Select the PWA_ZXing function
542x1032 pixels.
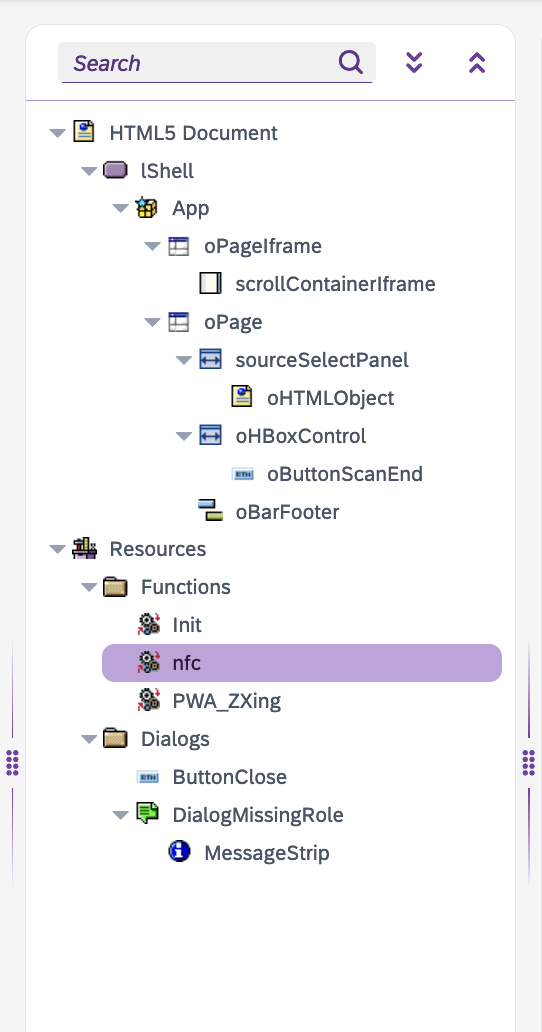(x=226, y=701)
